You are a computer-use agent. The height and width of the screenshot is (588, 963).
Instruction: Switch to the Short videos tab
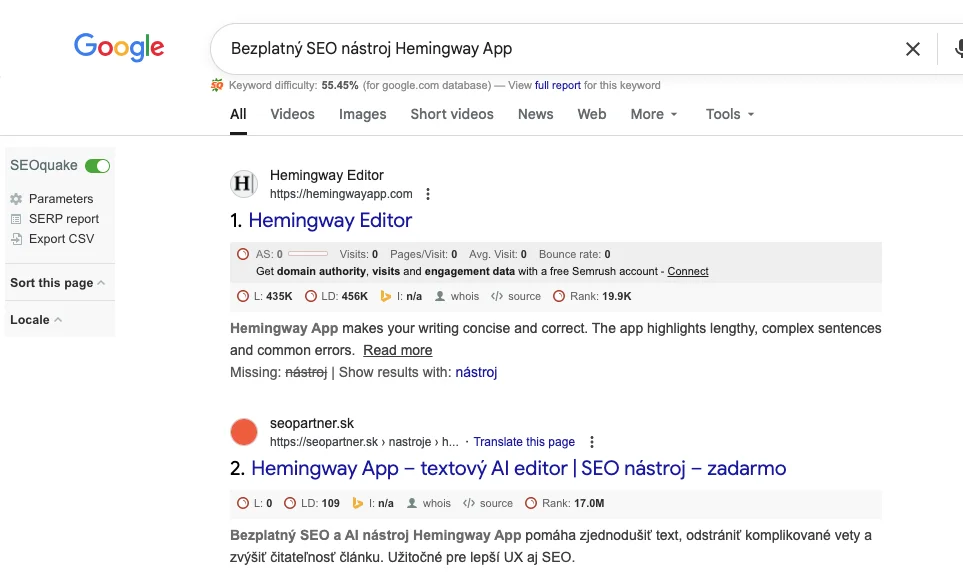click(451, 114)
